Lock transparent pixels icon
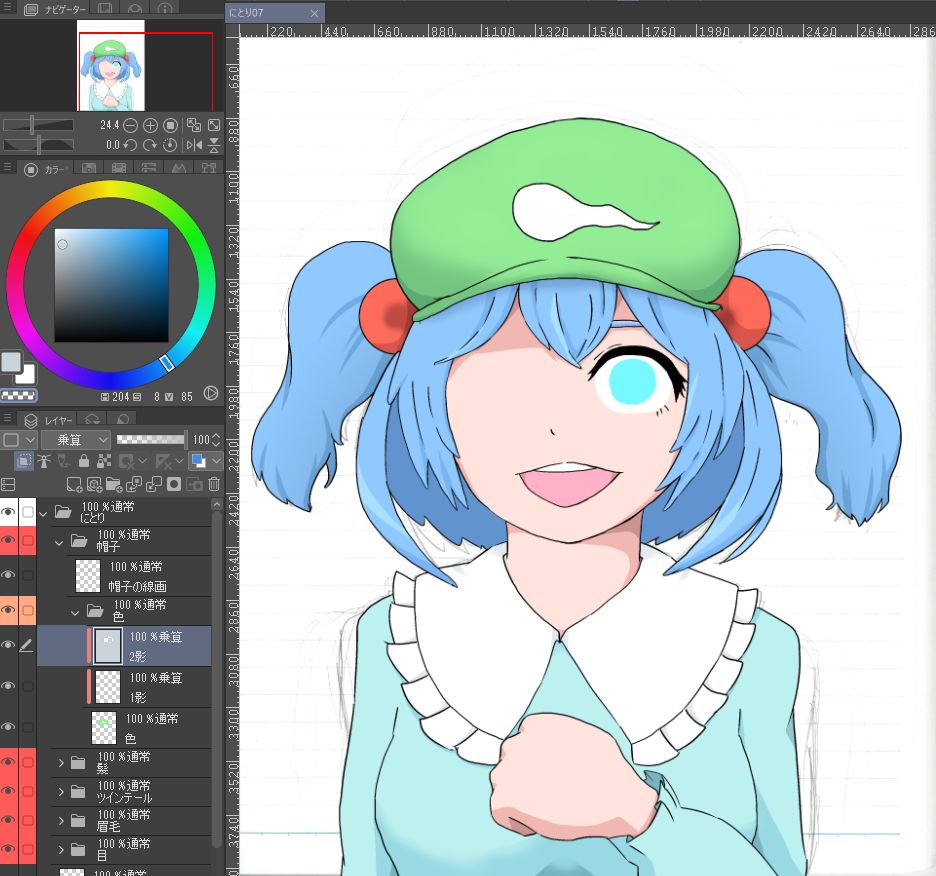Image resolution: width=936 pixels, height=876 pixels. coord(104,461)
